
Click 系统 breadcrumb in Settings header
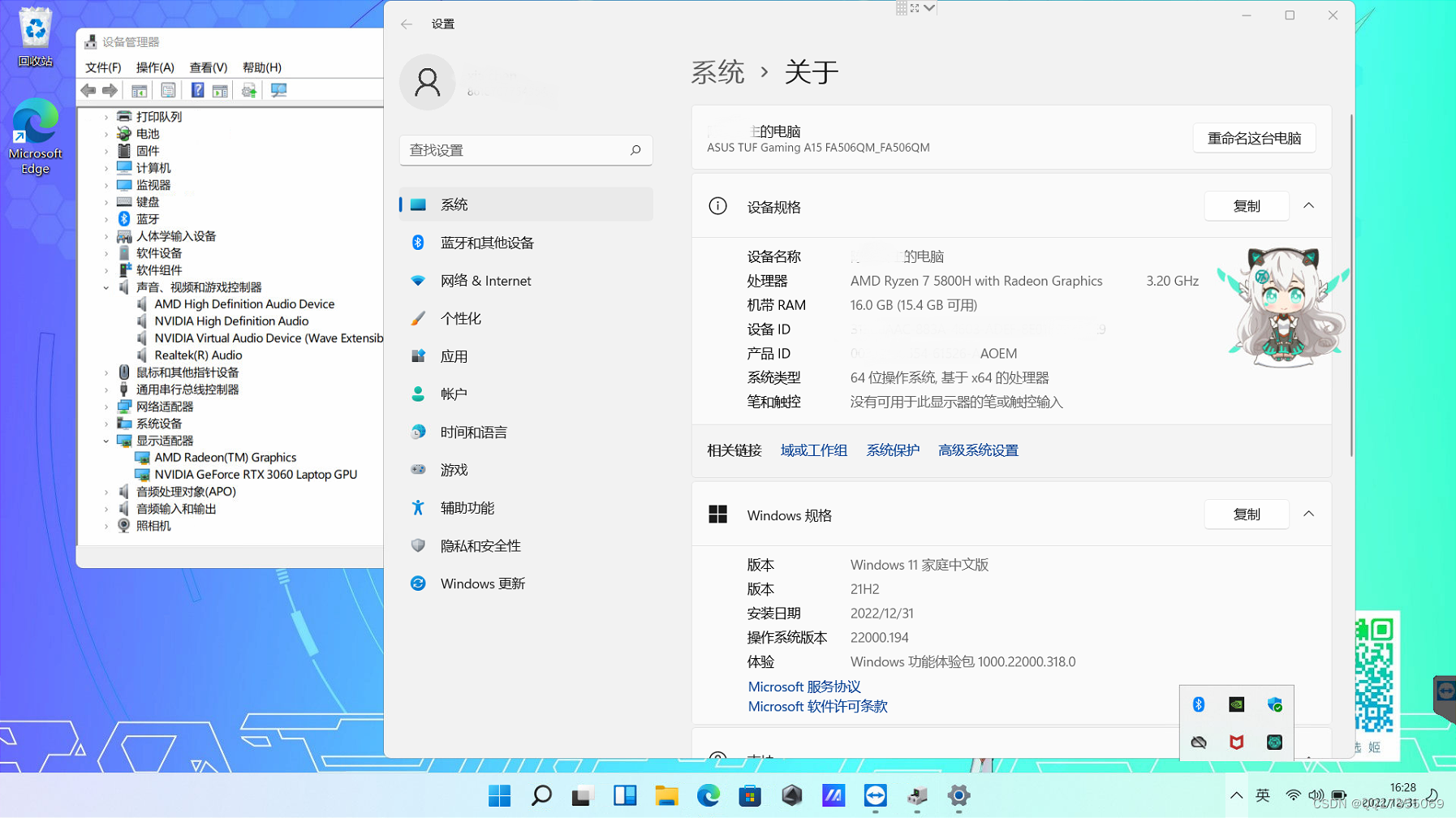point(717,72)
